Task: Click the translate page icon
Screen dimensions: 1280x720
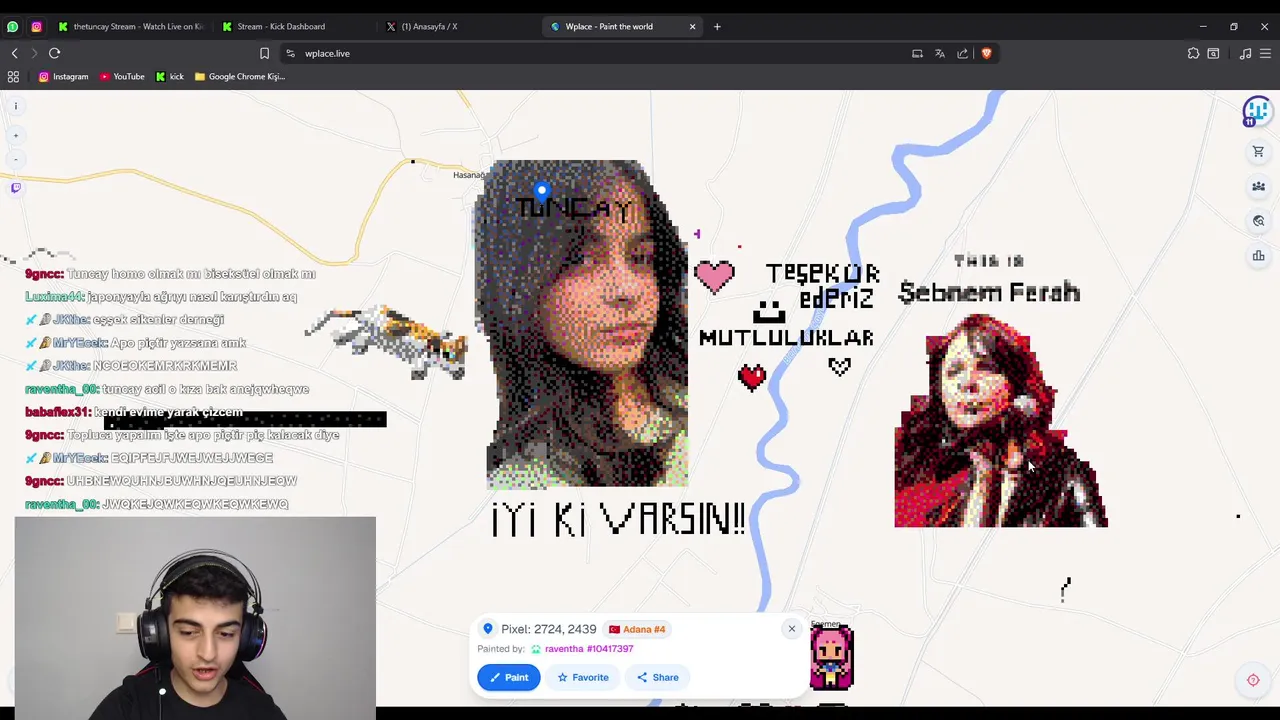Action: click(940, 53)
